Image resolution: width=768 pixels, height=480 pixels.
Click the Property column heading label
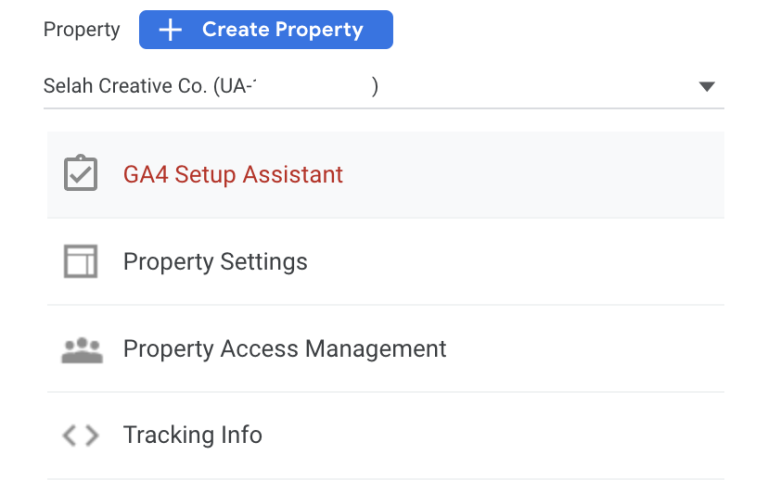pos(81,30)
